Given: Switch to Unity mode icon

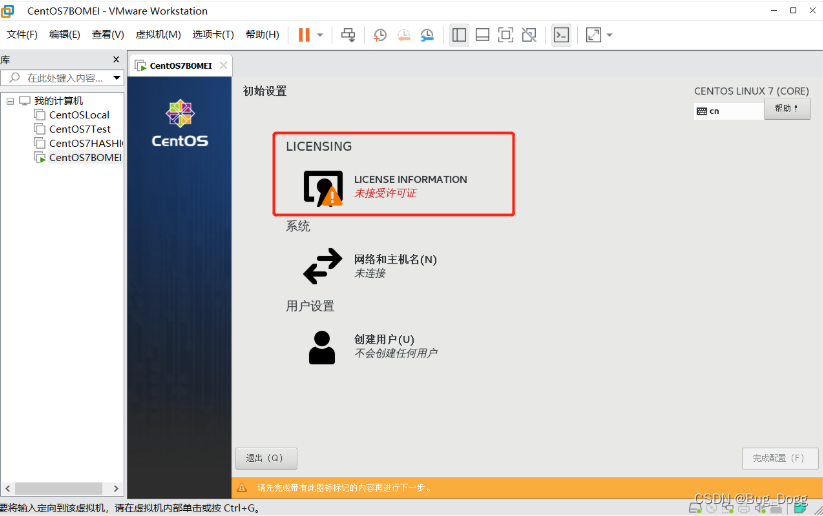Looking at the screenshot, I should point(529,35).
